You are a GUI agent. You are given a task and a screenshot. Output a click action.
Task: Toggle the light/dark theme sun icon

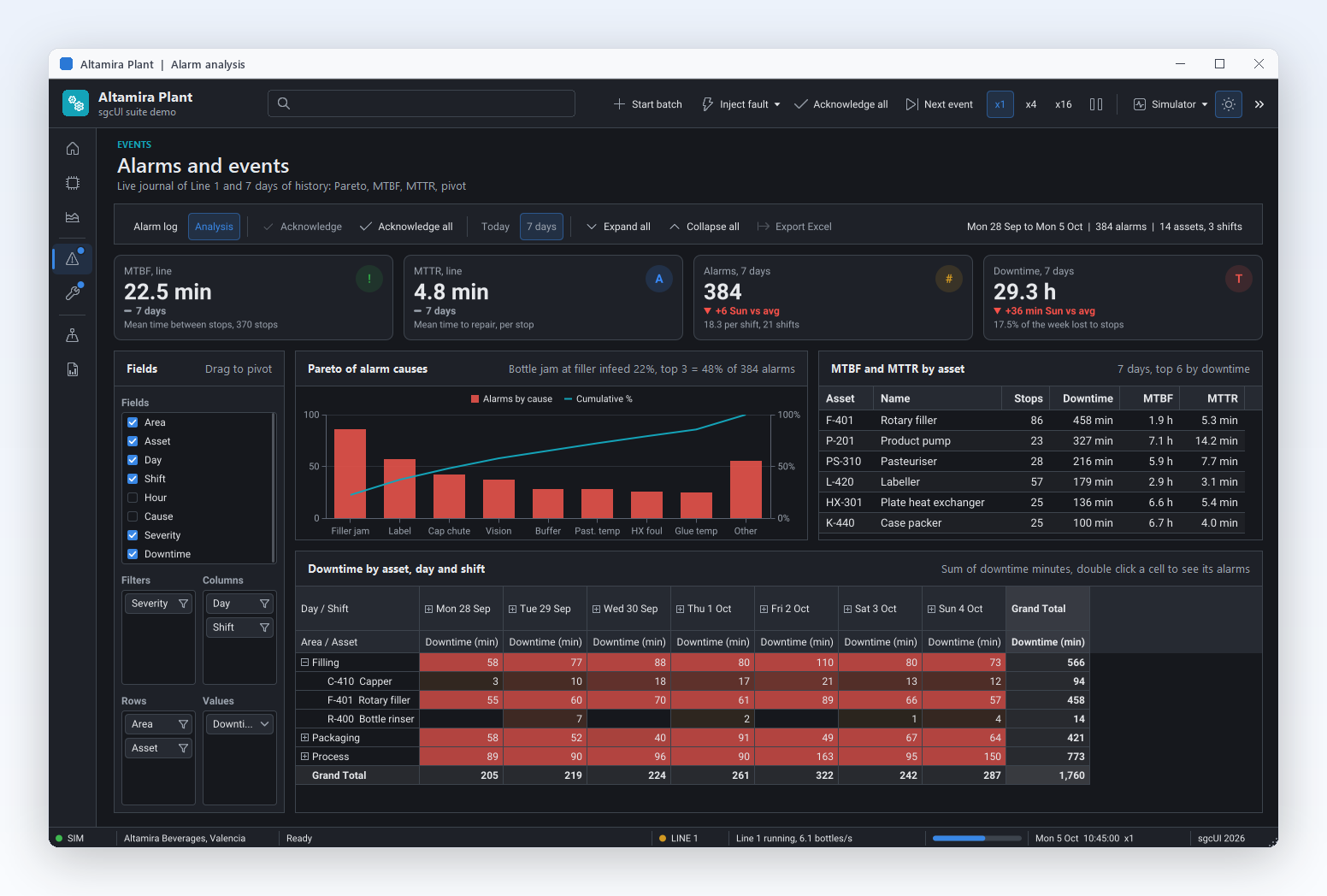pos(1229,104)
